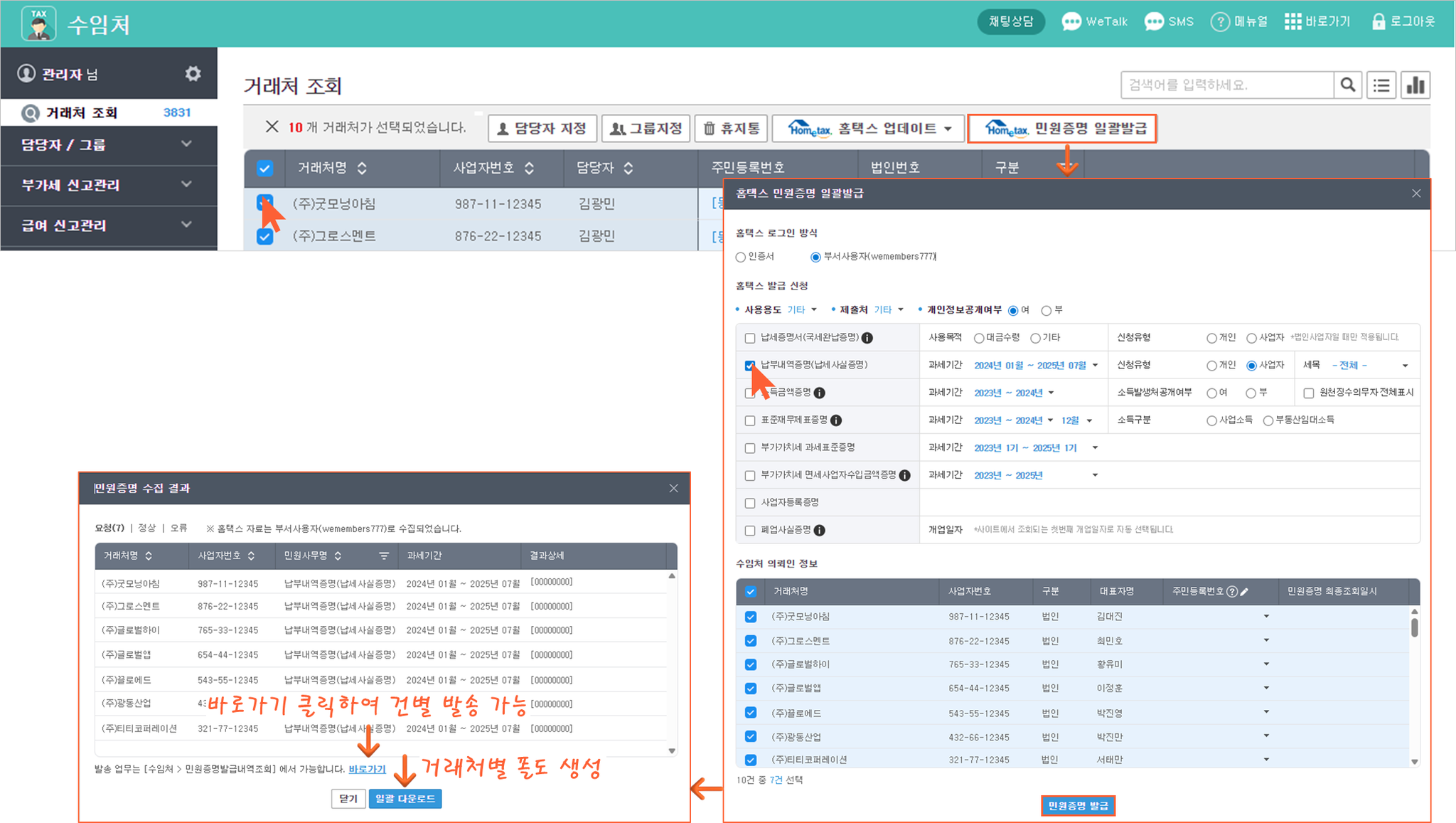1456x823 pixels.
Task: Uncheck (주)그로스멘트 row in the client list
Action: (264, 236)
